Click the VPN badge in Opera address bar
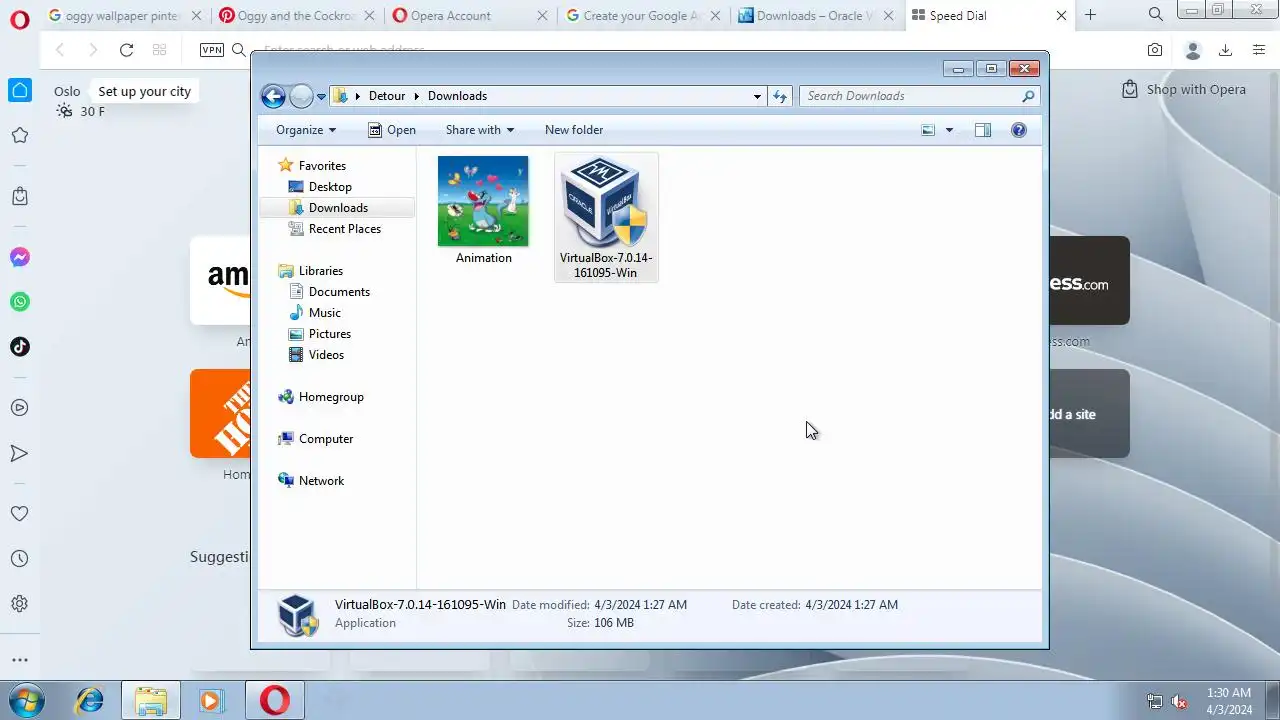This screenshot has height=720, width=1280. [212, 50]
